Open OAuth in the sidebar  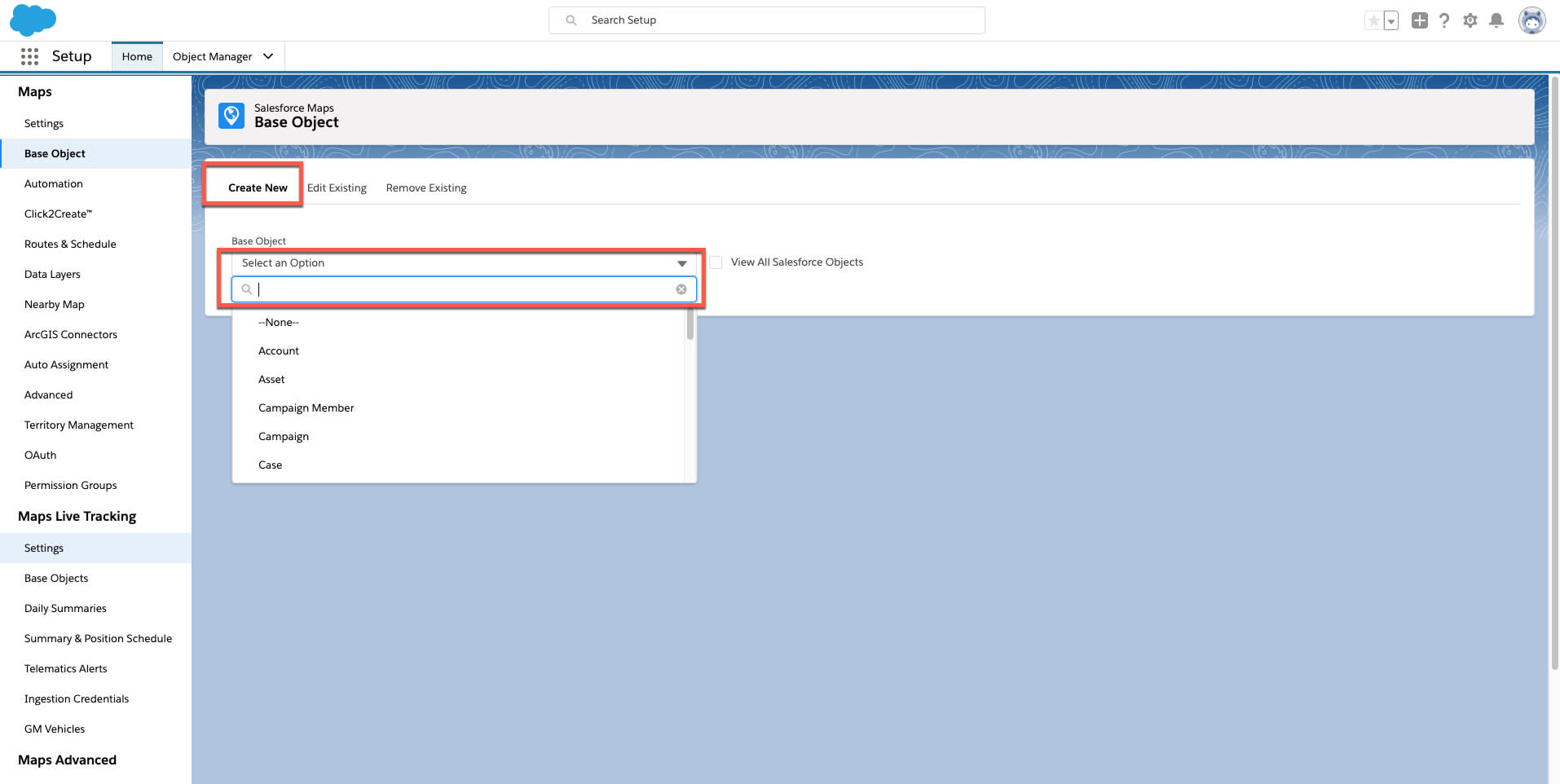click(x=95, y=456)
